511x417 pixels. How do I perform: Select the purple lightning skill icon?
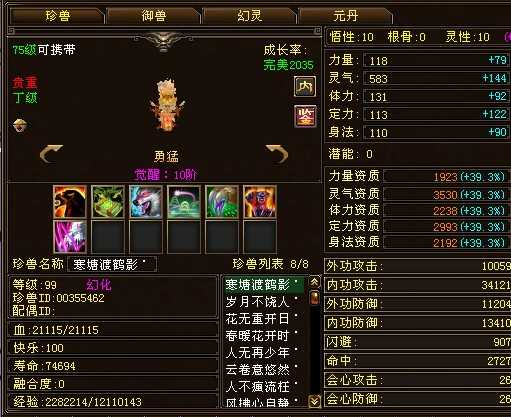70,237
